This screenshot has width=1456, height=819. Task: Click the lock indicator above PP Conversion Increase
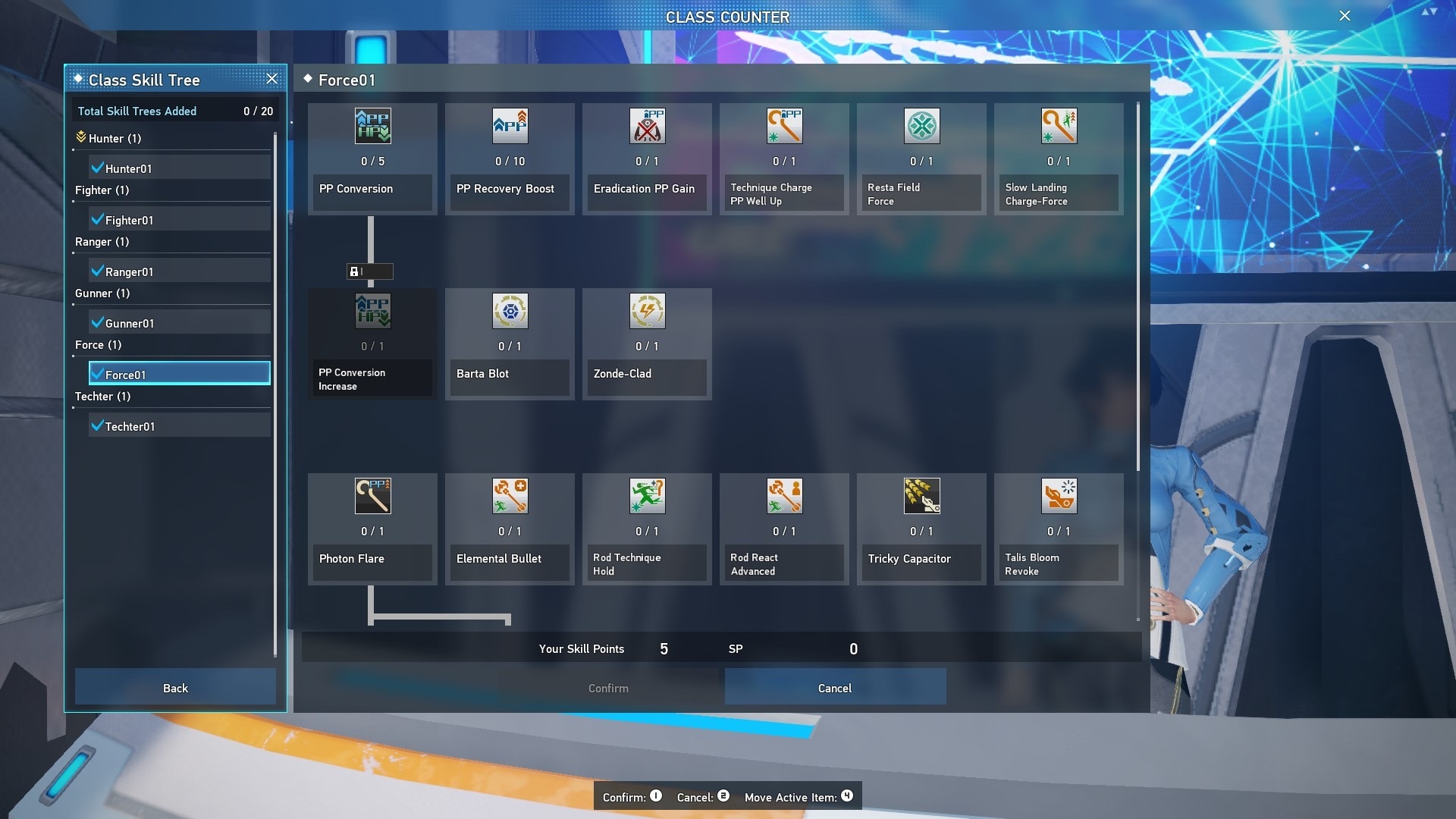(370, 271)
